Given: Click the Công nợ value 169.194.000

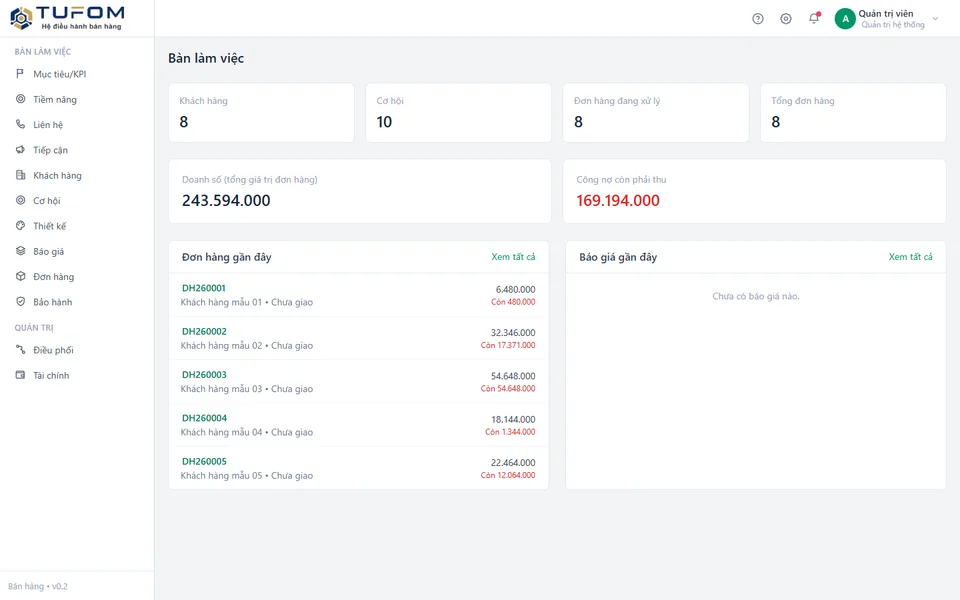Looking at the screenshot, I should pyautogui.click(x=618, y=200).
